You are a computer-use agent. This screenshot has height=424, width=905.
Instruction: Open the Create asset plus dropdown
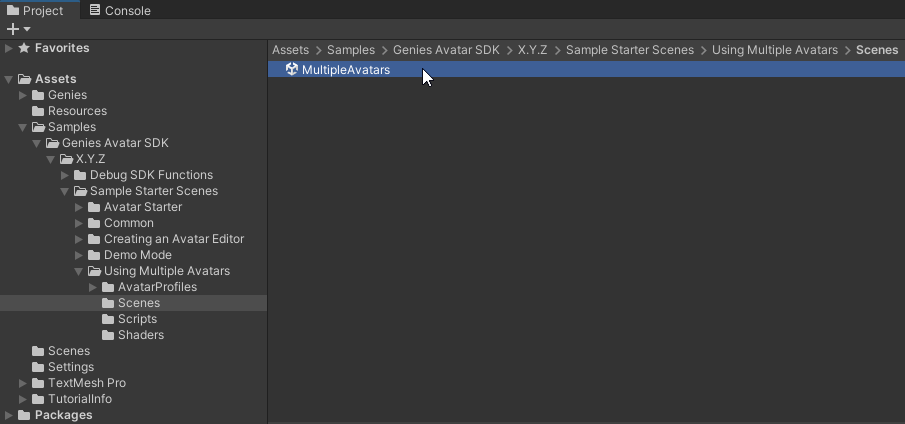click(18, 29)
